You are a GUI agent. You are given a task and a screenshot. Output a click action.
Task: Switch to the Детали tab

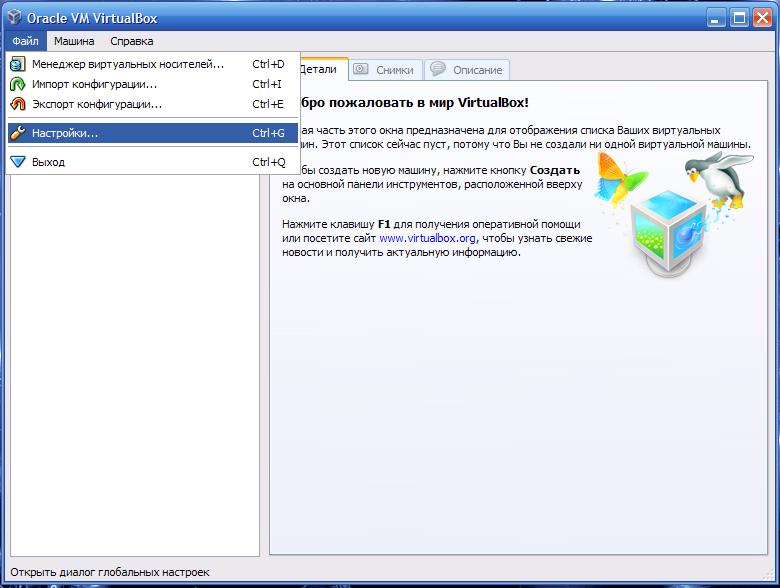[323, 69]
